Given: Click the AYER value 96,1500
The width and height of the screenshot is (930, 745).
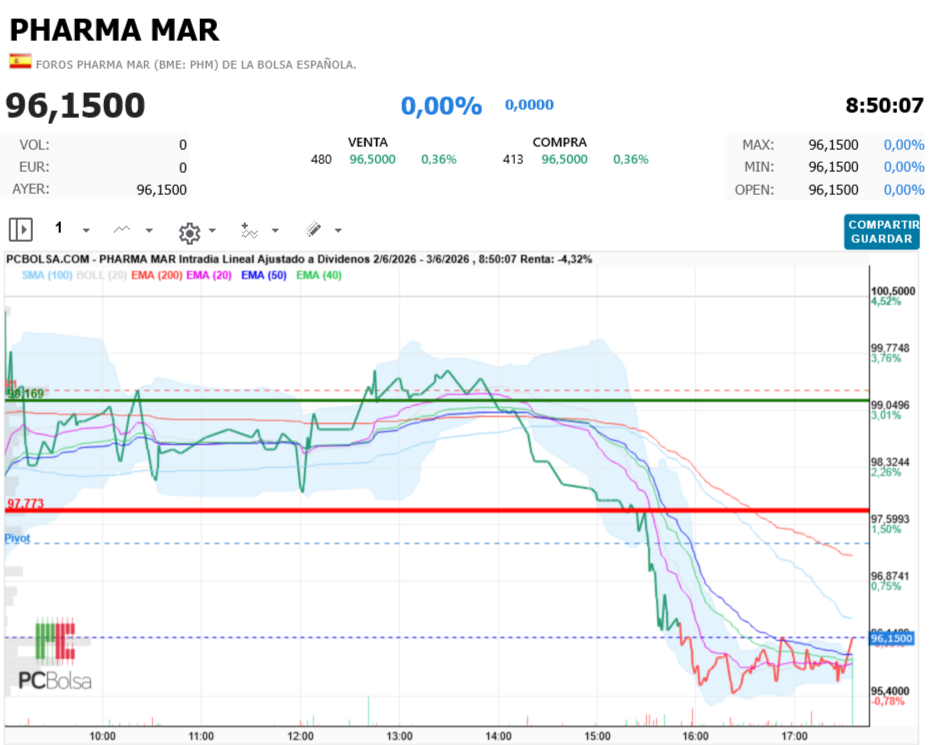Looking at the screenshot, I should [x=161, y=190].
